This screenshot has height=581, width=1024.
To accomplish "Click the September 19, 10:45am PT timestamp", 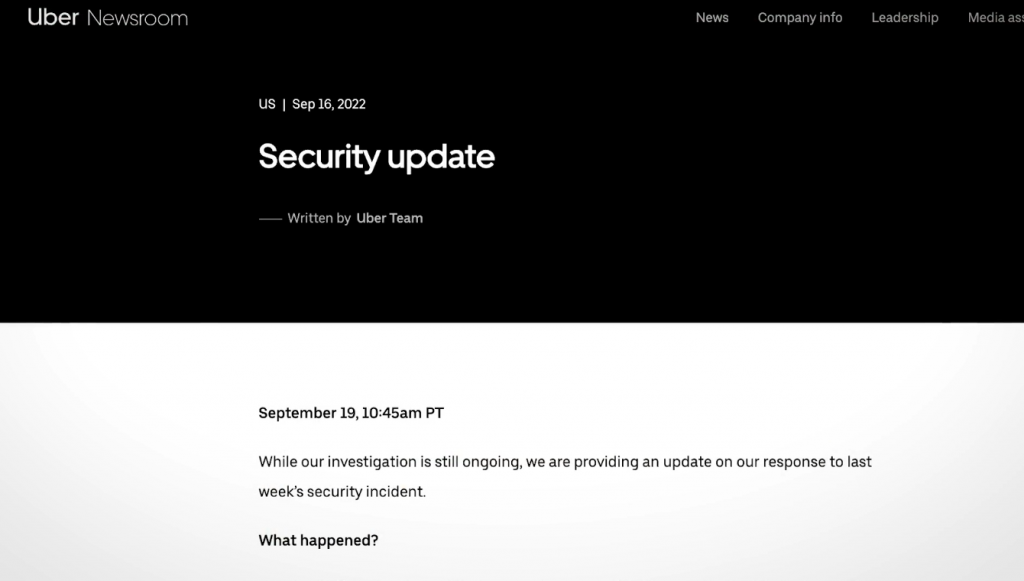I will [350, 413].
